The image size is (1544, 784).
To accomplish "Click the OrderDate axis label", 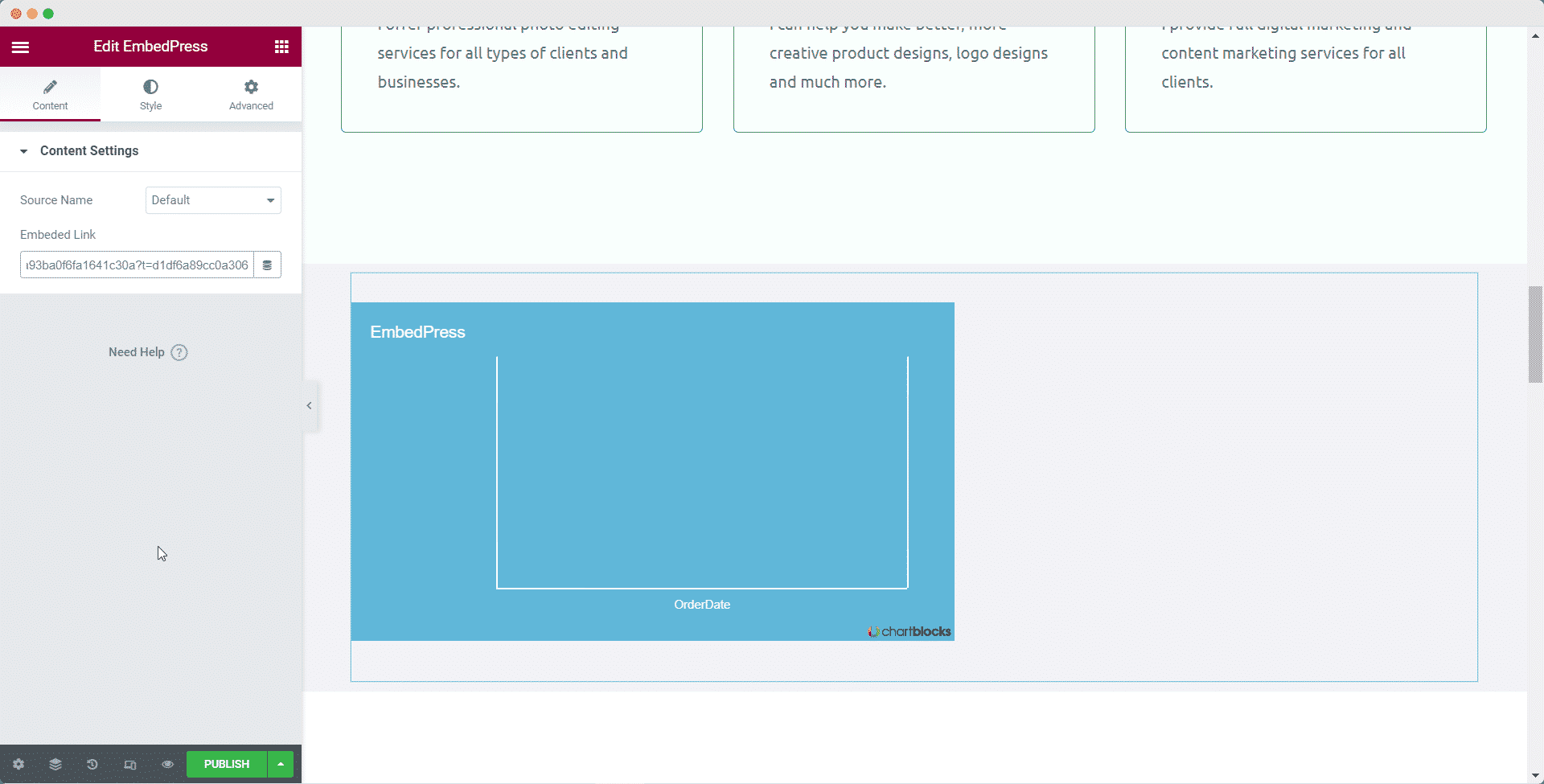I will [702, 605].
